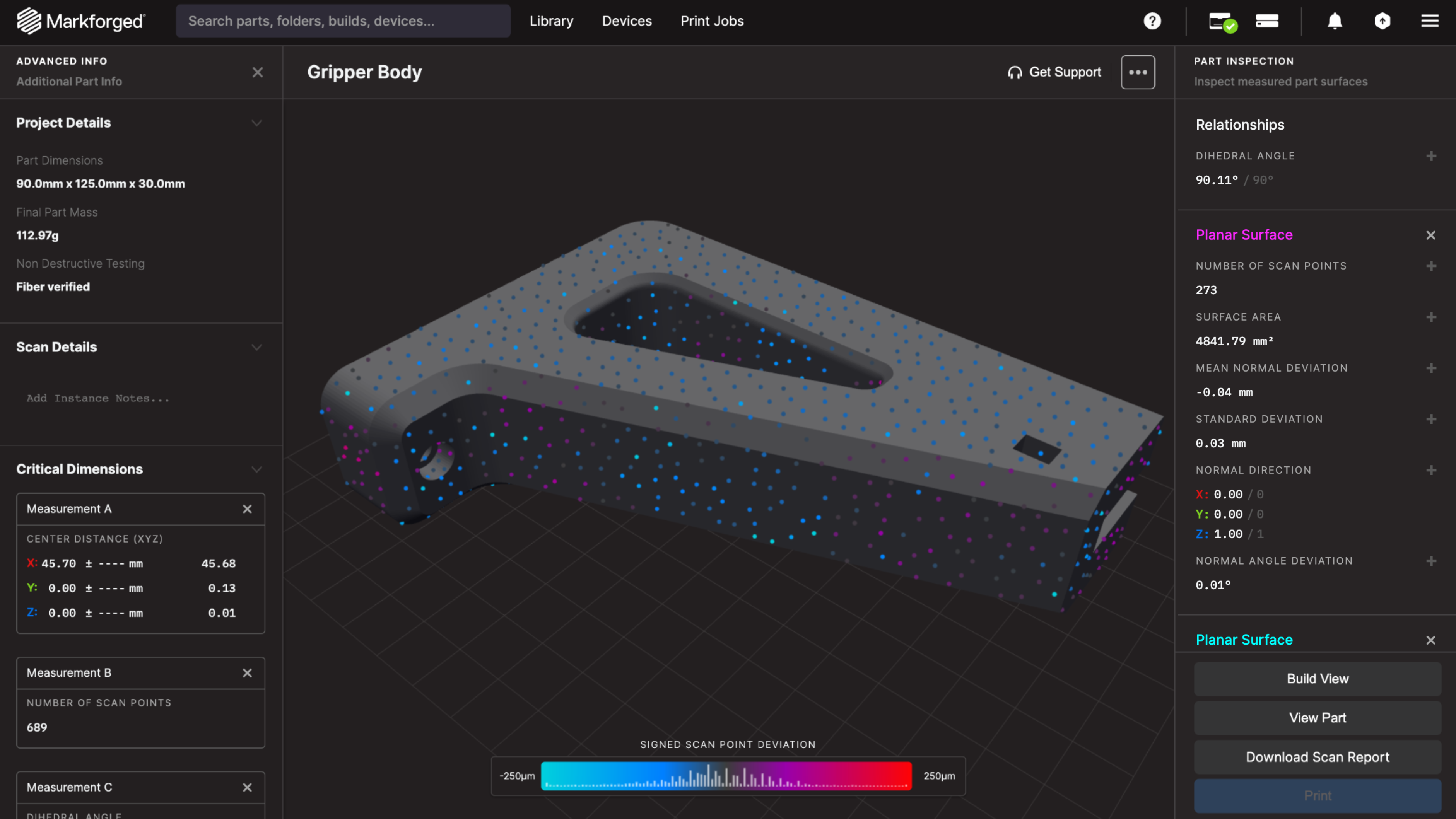Viewport: 1456px width, 819px height.
Task: Open the hamburger menu icon
Action: pyautogui.click(x=1429, y=21)
